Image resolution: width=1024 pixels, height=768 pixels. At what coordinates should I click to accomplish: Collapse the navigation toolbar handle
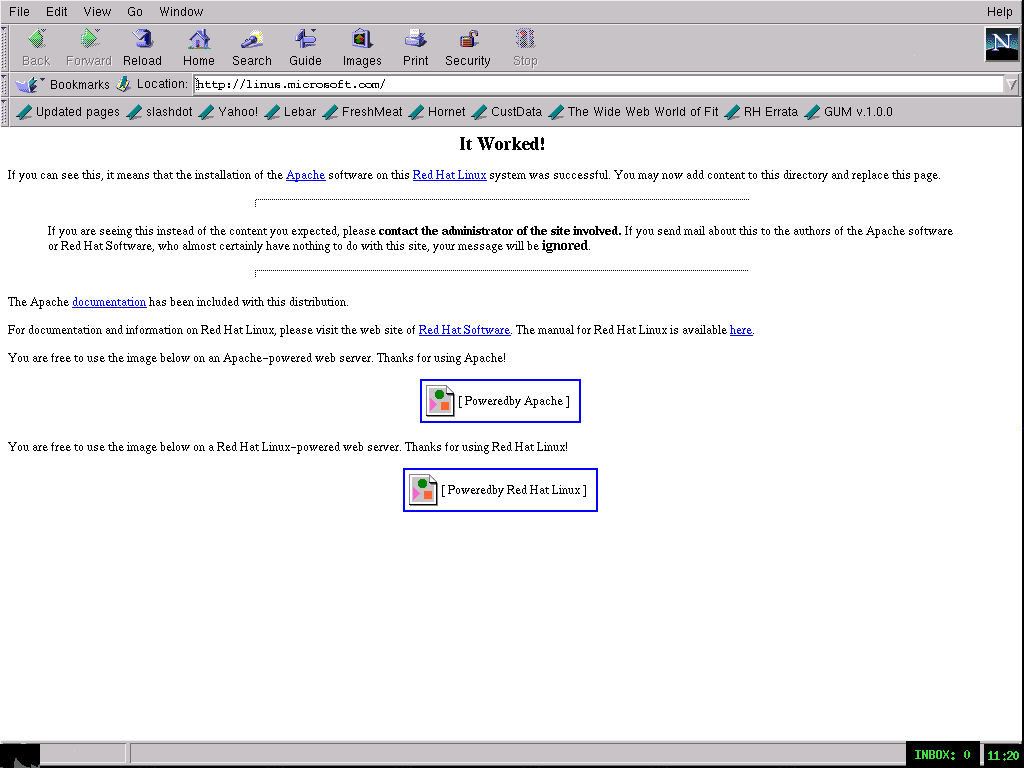point(5,48)
